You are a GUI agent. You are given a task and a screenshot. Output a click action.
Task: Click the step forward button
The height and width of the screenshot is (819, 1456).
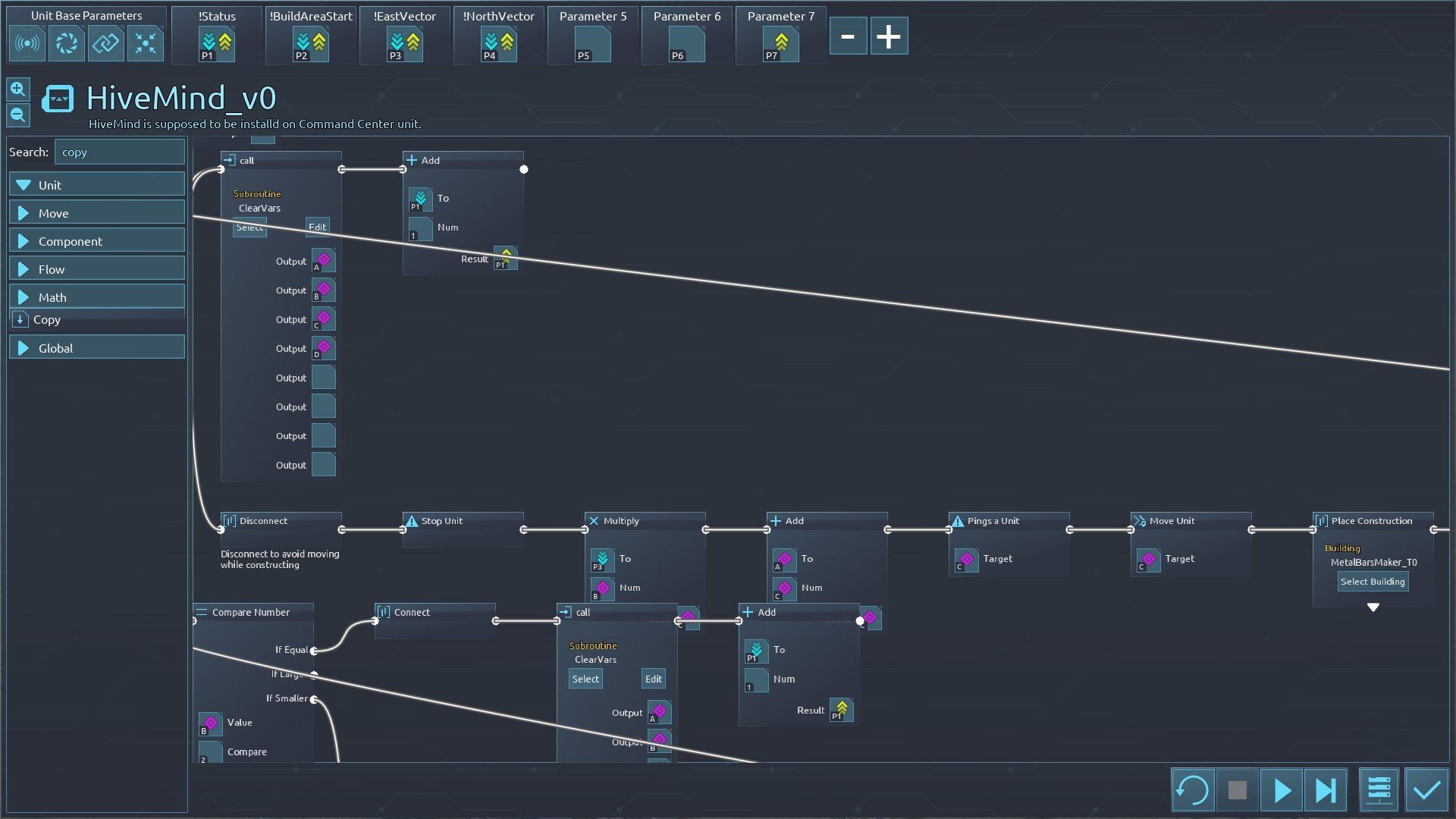point(1326,790)
